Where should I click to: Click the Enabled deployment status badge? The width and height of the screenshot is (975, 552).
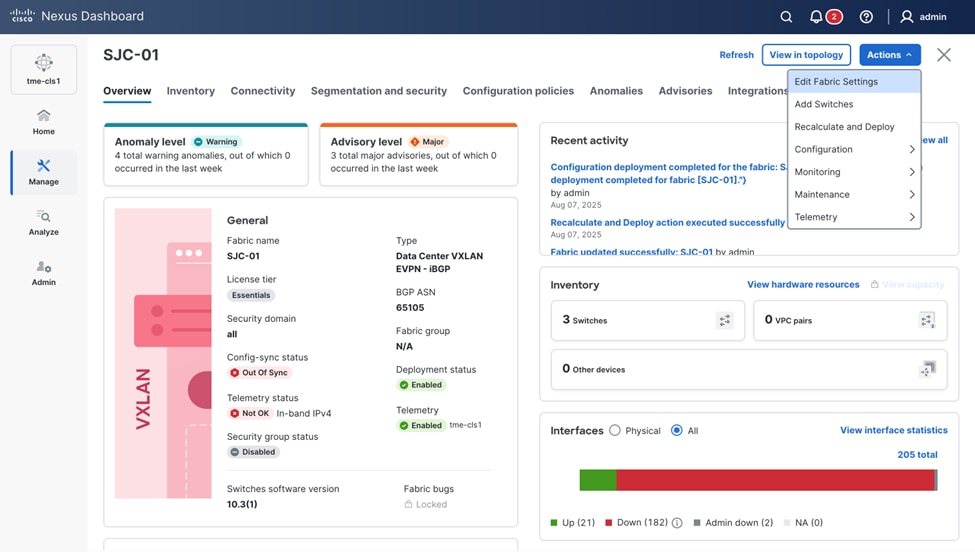pyautogui.click(x=421, y=385)
